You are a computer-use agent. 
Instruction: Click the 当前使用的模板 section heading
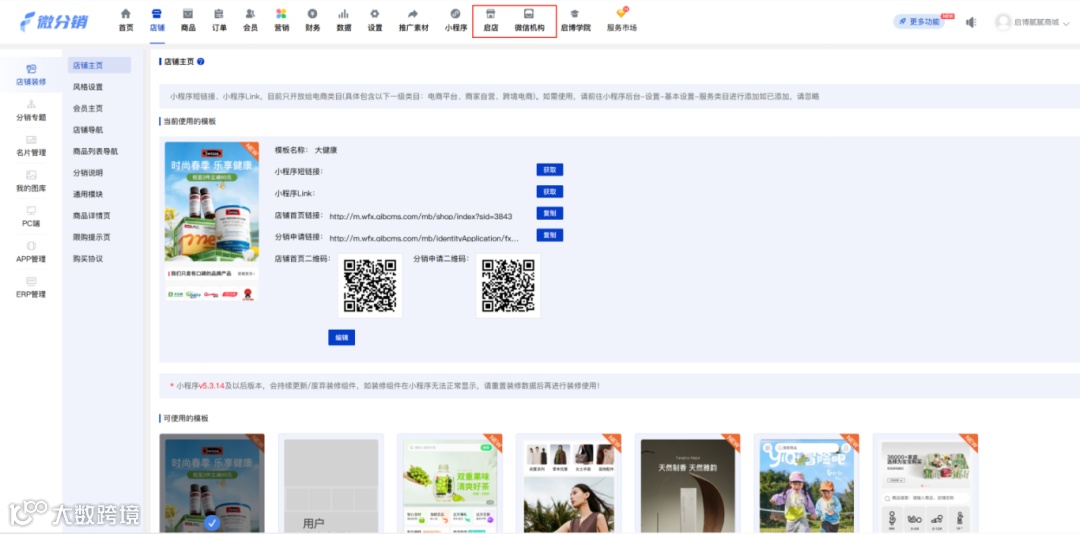pos(189,121)
